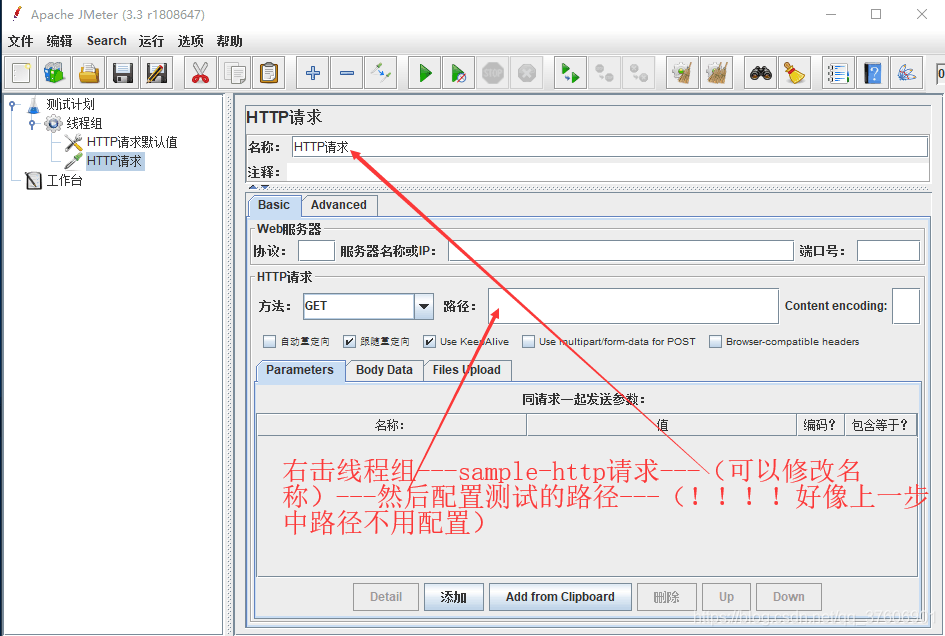Click Start no pauses icon
This screenshot has height=636, width=945.
(459, 74)
